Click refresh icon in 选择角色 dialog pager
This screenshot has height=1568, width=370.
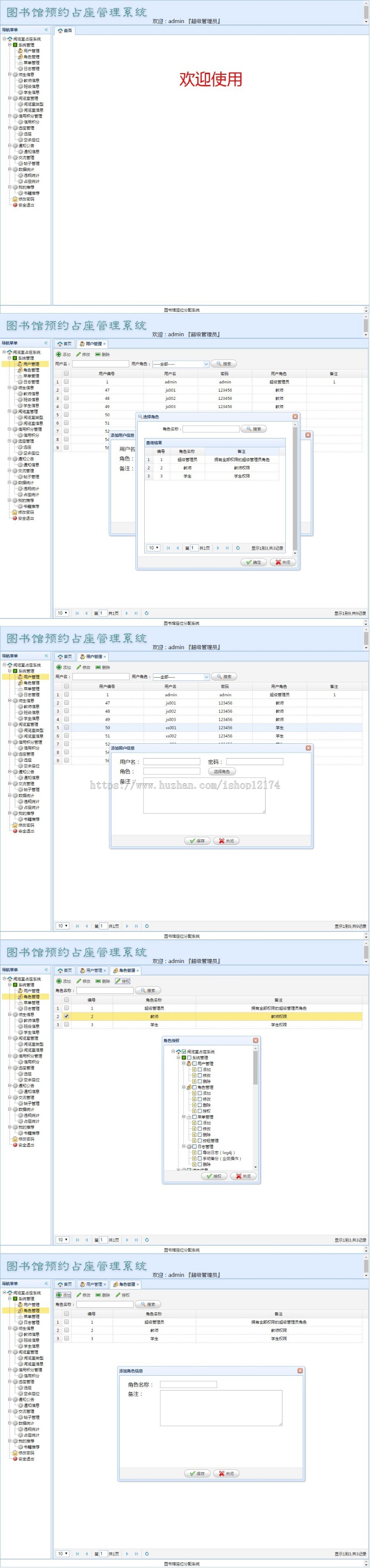[x=238, y=548]
